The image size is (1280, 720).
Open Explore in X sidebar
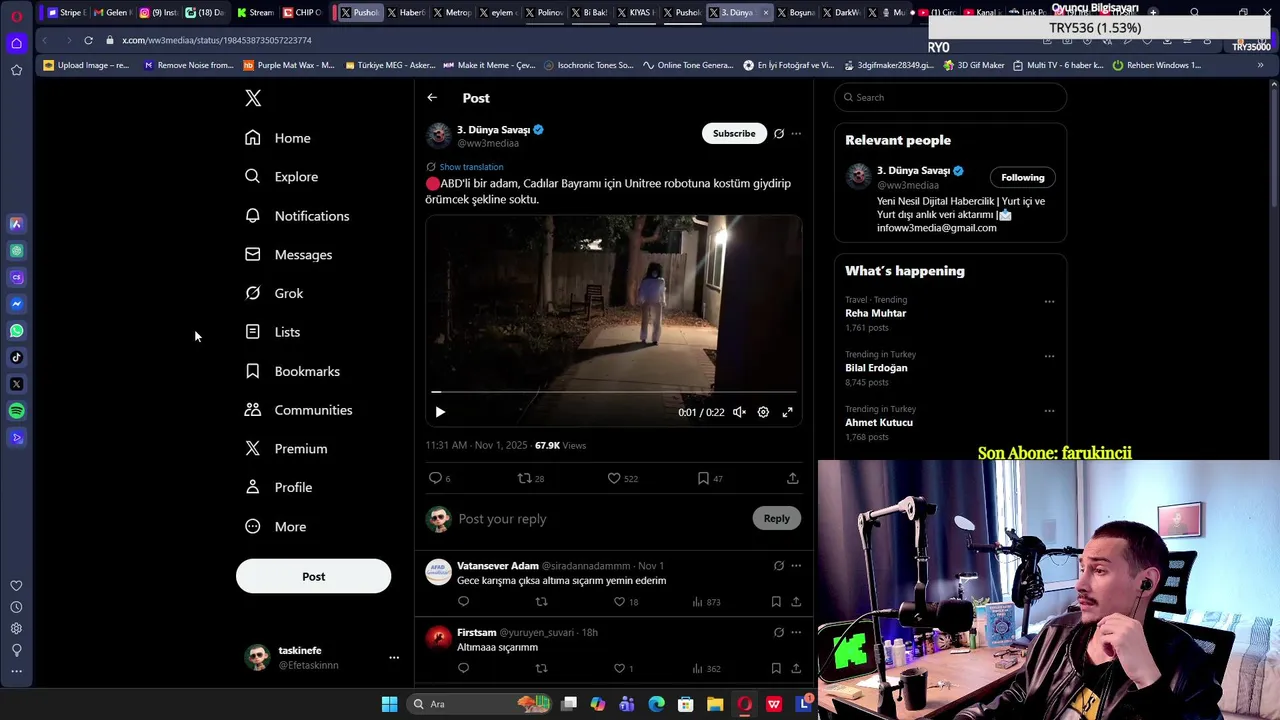(x=282, y=177)
